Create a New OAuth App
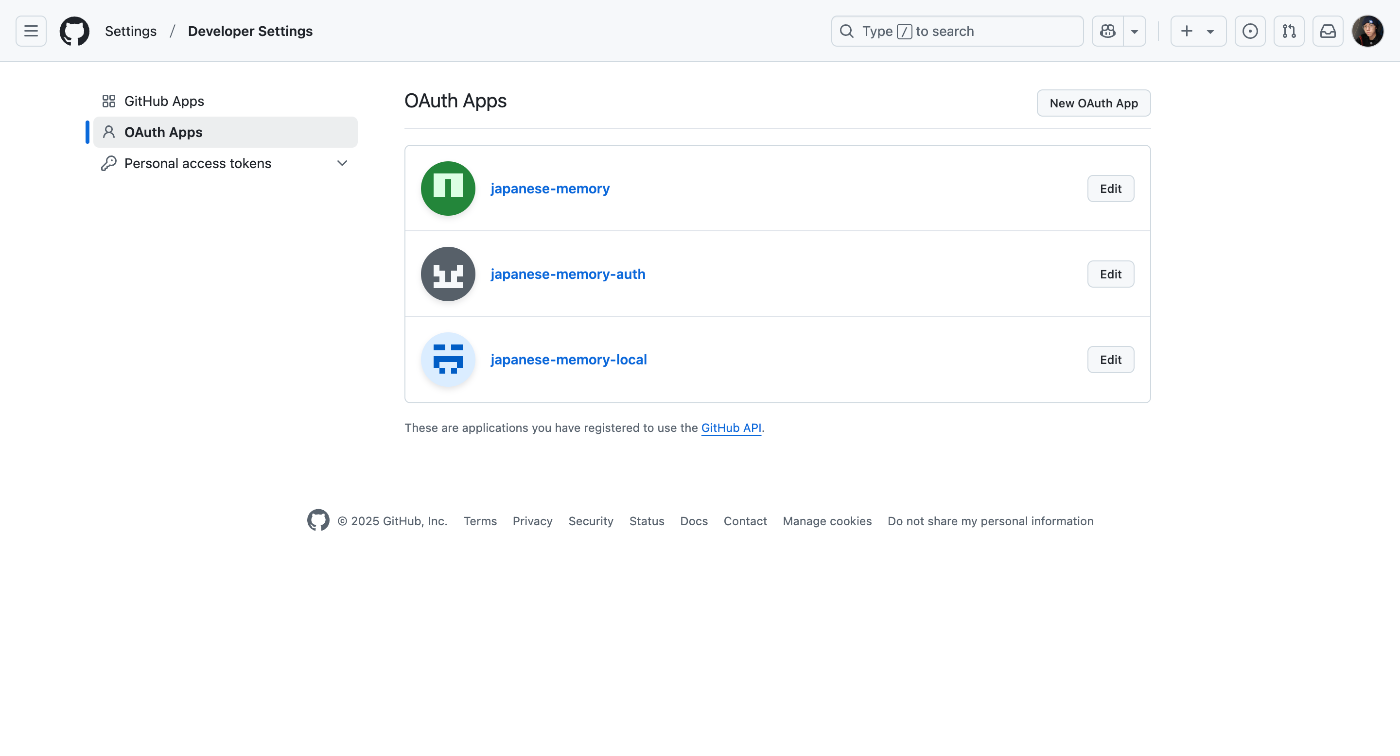 (x=1094, y=103)
